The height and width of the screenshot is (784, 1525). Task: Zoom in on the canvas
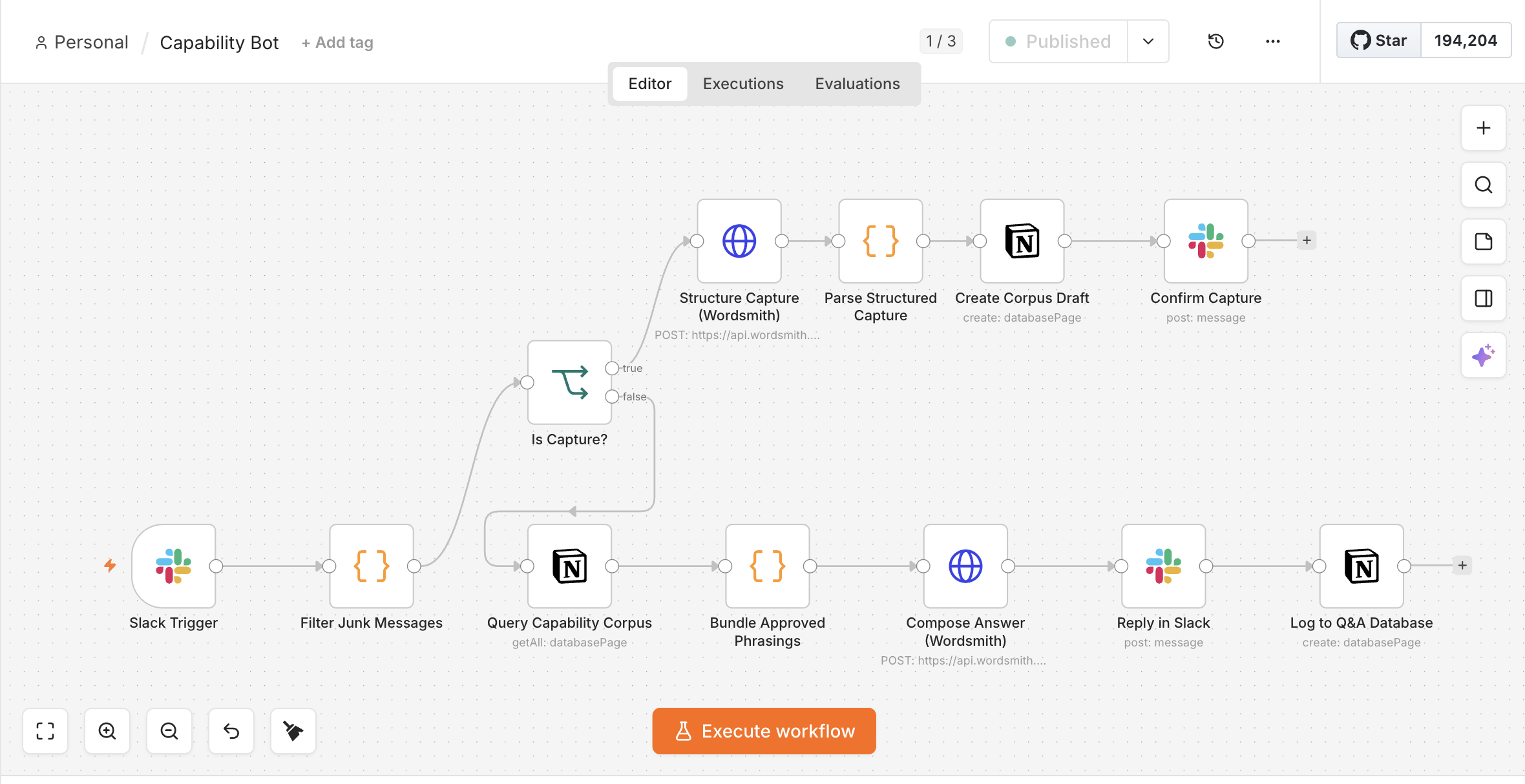pyautogui.click(x=107, y=731)
